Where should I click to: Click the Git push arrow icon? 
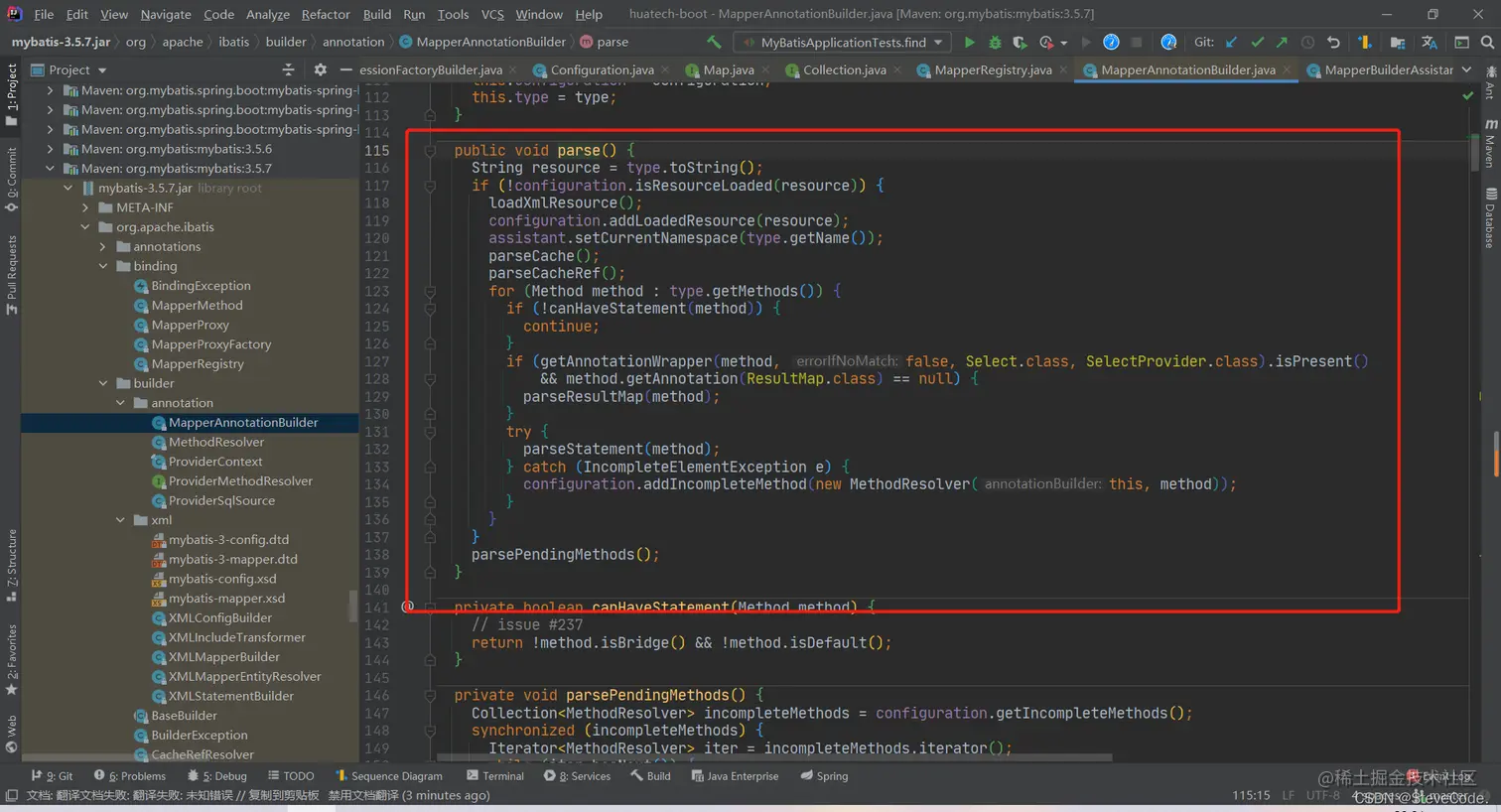pyautogui.click(x=1282, y=42)
